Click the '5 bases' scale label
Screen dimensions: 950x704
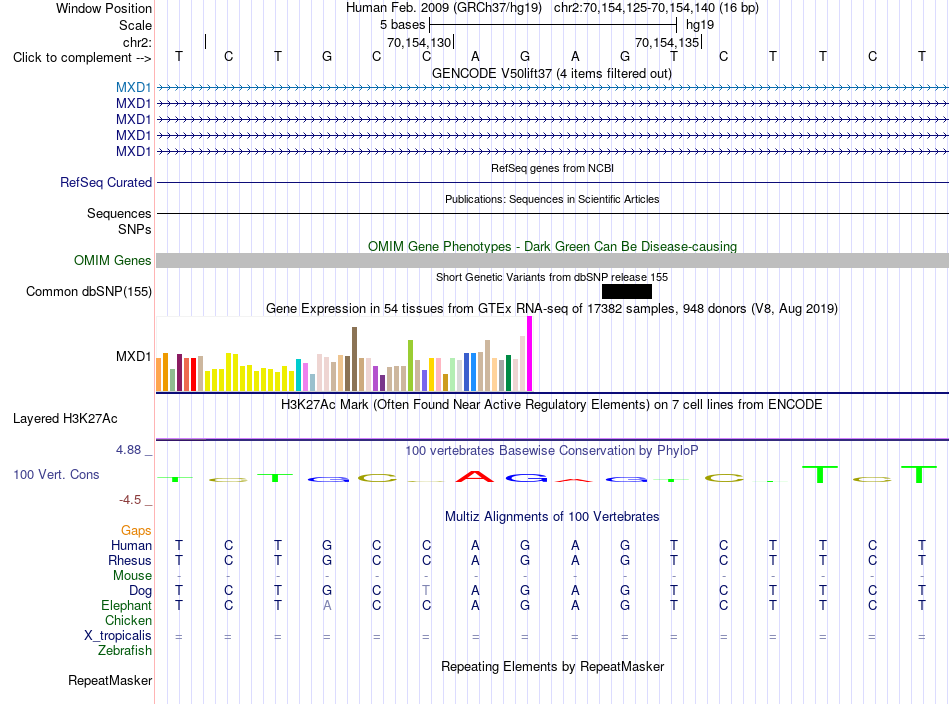coord(402,25)
